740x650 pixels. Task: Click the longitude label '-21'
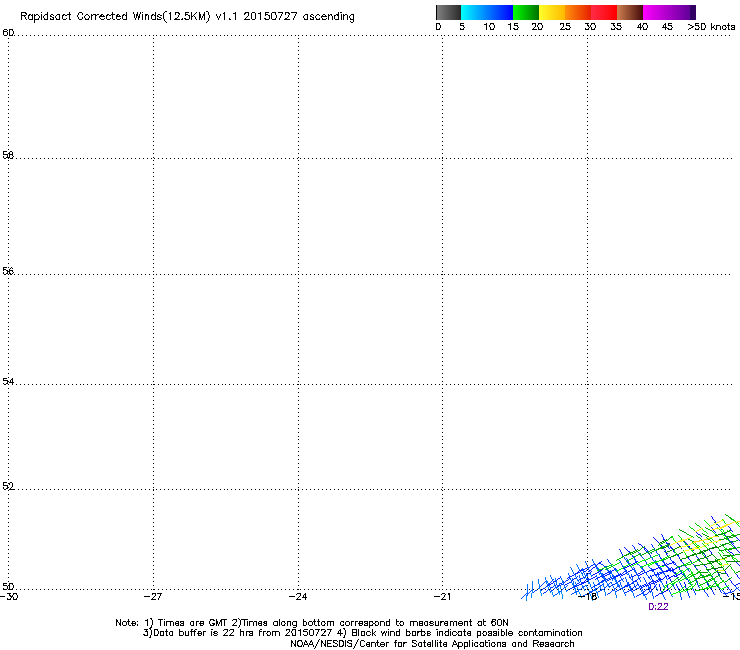coord(442,597)
